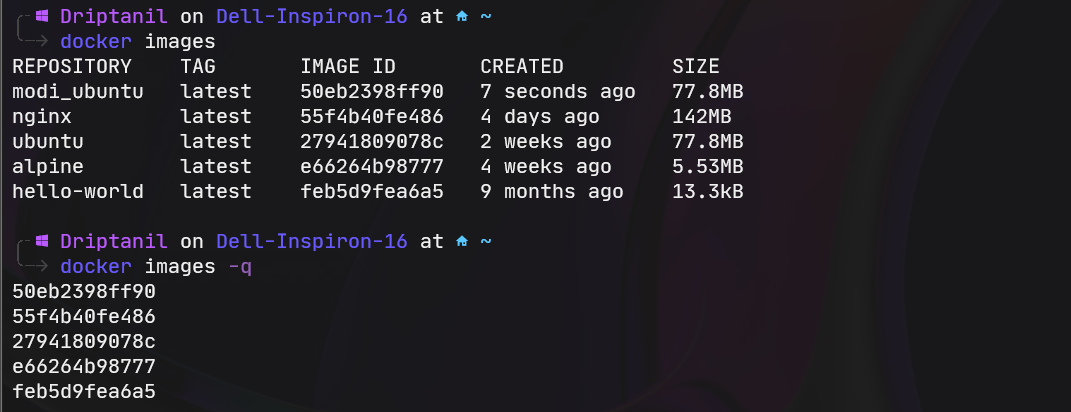Click the REPOSITORY column header
1071x412 pixels.
click(71, 67)
